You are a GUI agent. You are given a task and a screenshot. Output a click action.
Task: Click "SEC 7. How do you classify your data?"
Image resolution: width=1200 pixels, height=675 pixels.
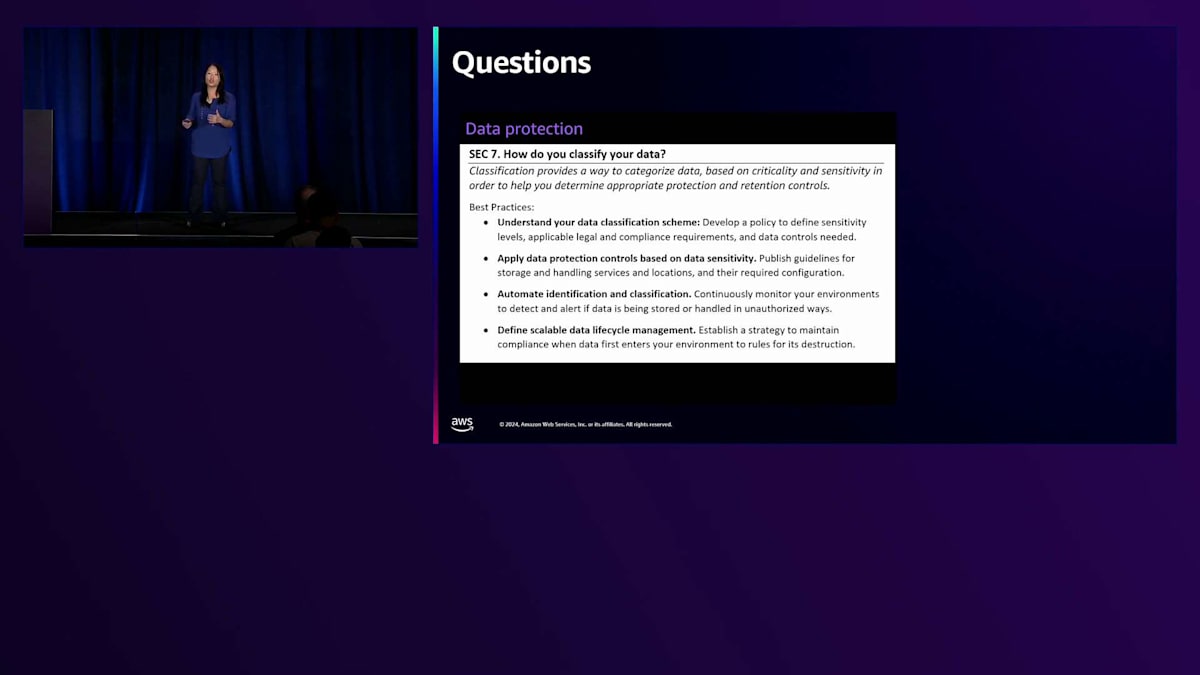[x=567, y=154]
